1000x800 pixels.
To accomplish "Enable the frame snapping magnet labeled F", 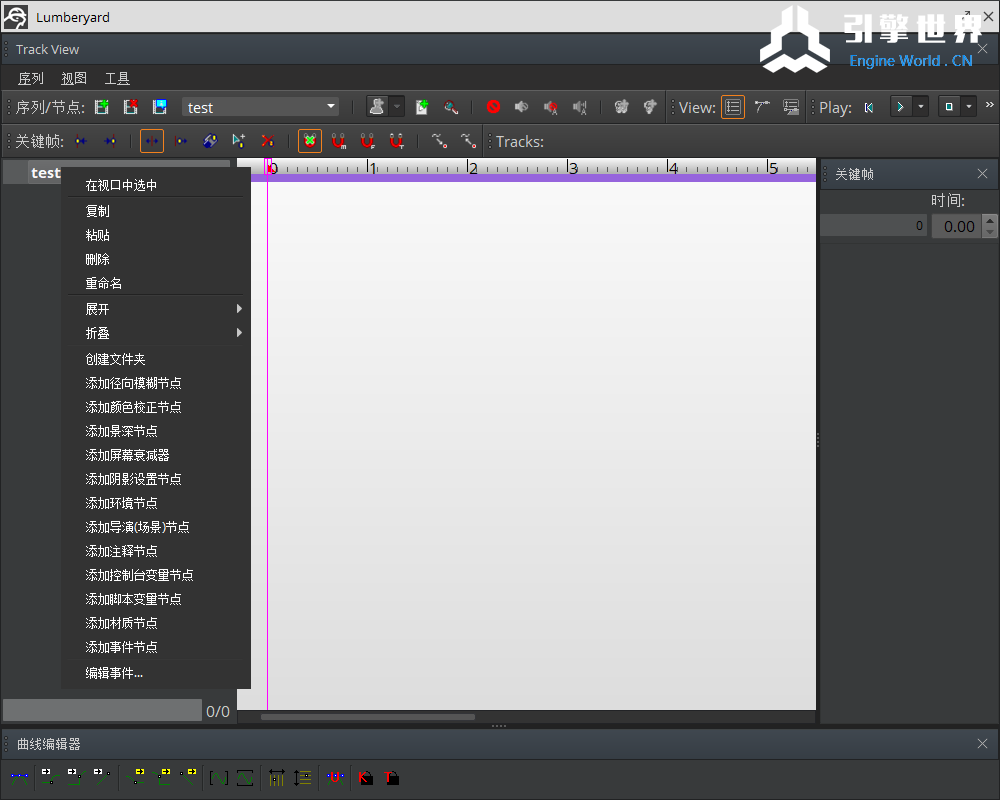I will [368, 141].
